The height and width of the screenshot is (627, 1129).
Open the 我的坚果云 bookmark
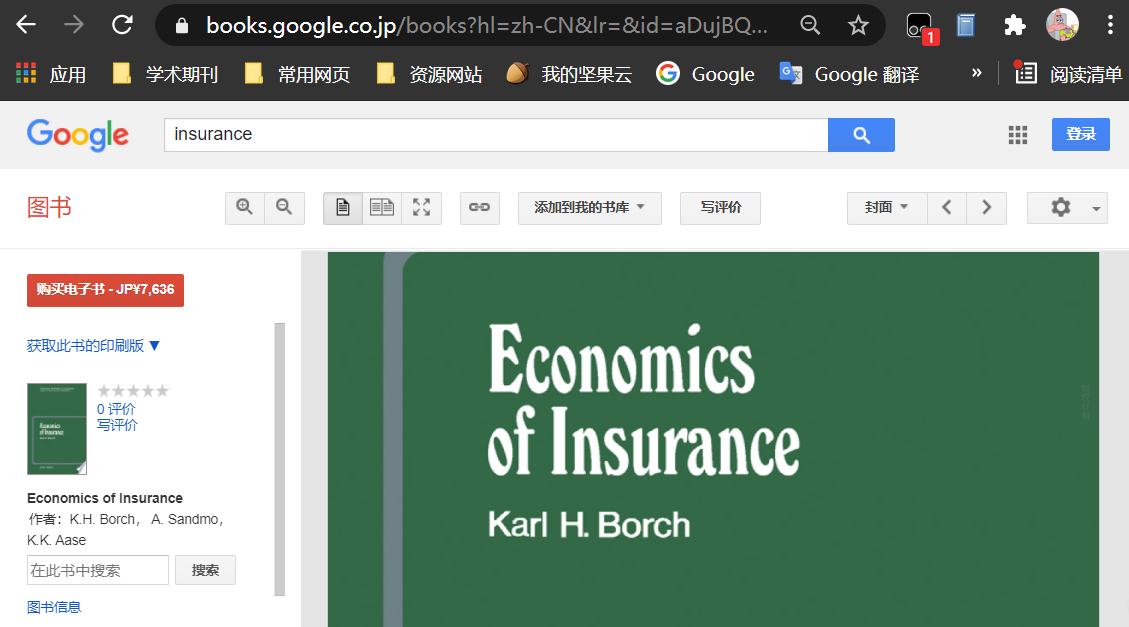[x=569, y=74]
